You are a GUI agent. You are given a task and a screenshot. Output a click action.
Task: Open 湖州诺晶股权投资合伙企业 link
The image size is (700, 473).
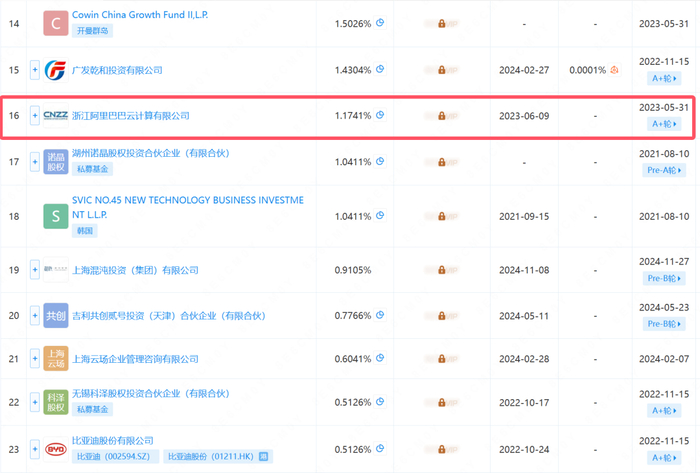(150, 154)
